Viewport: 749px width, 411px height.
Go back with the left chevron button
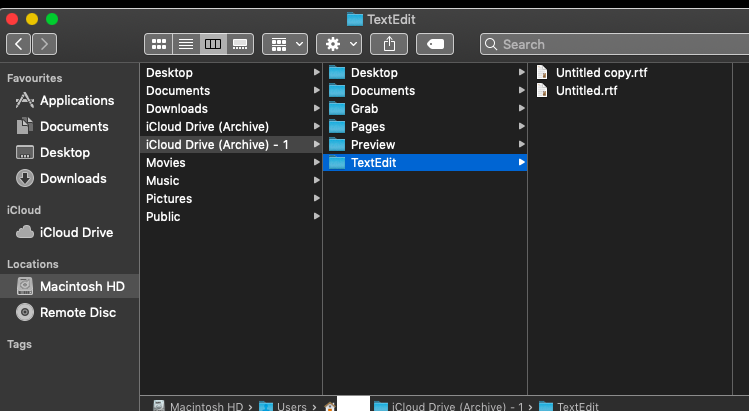click(19, 44)
